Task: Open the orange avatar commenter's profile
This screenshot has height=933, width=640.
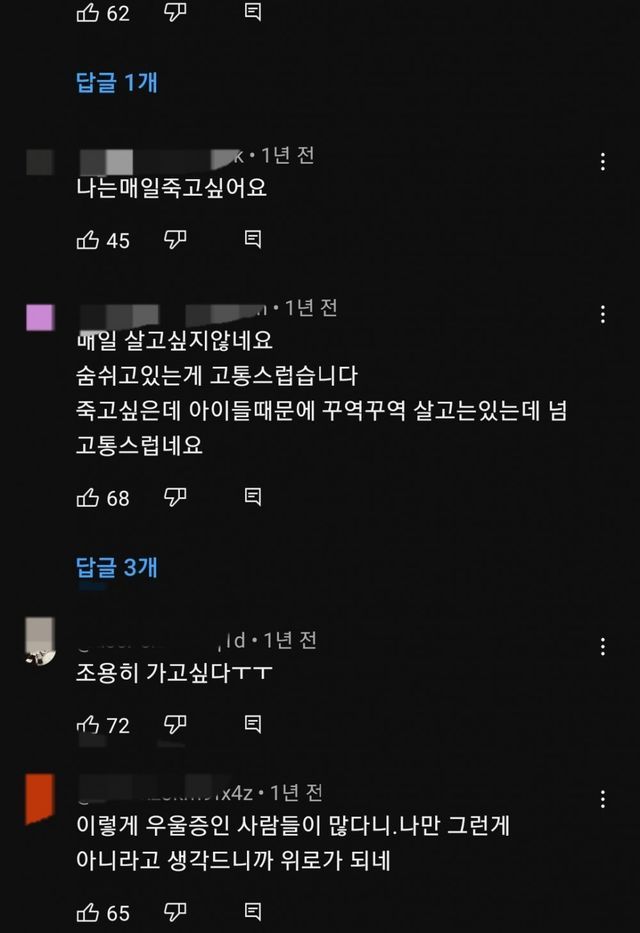Action: (x=40, y=799)
